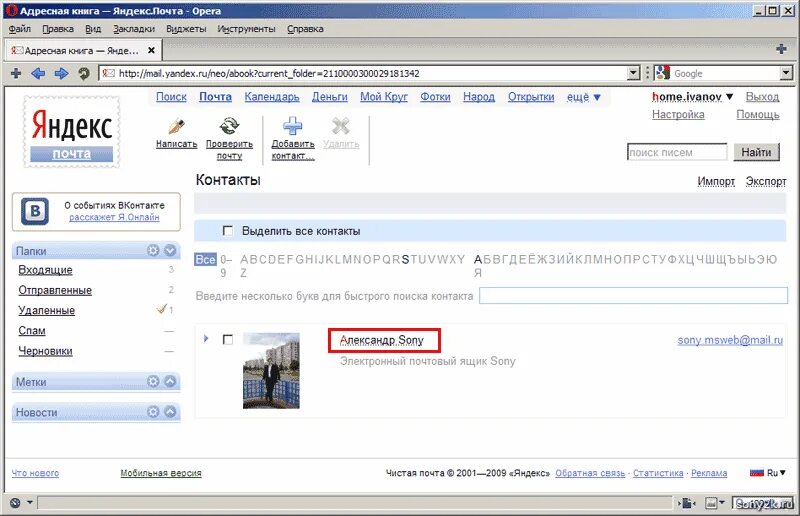The image size is (800, 516).
Task: Click the status bar images toggle icon
Action: click(x=712, y=504)
